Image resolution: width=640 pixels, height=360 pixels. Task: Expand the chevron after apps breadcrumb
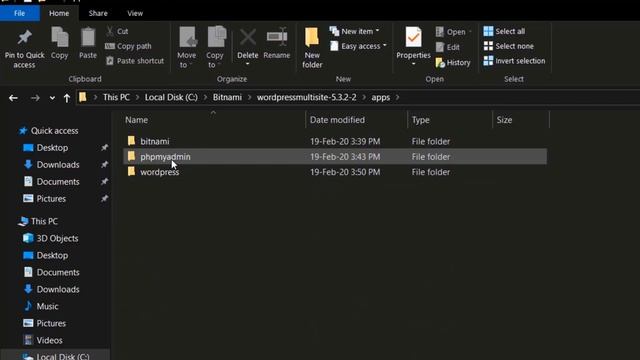397,98
